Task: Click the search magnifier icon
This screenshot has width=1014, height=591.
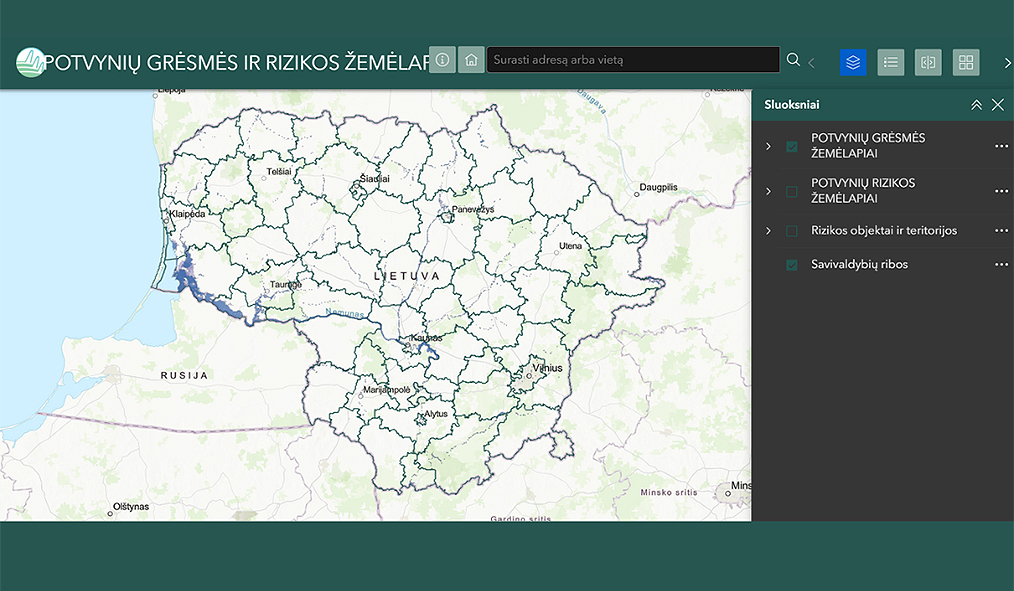Action: click(x=793, y=60)
